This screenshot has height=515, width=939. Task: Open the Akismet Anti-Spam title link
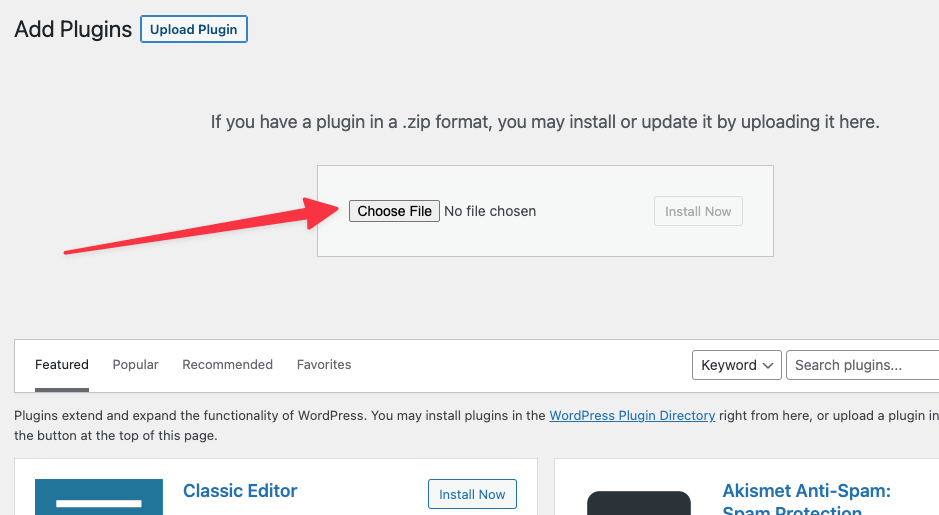pyautogui.click(x=806, y=499)
